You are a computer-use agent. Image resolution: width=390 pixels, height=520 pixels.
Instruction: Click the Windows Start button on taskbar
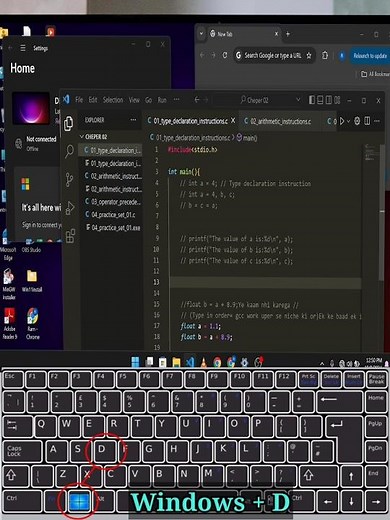pyautogui.click(x=136, y=362)
